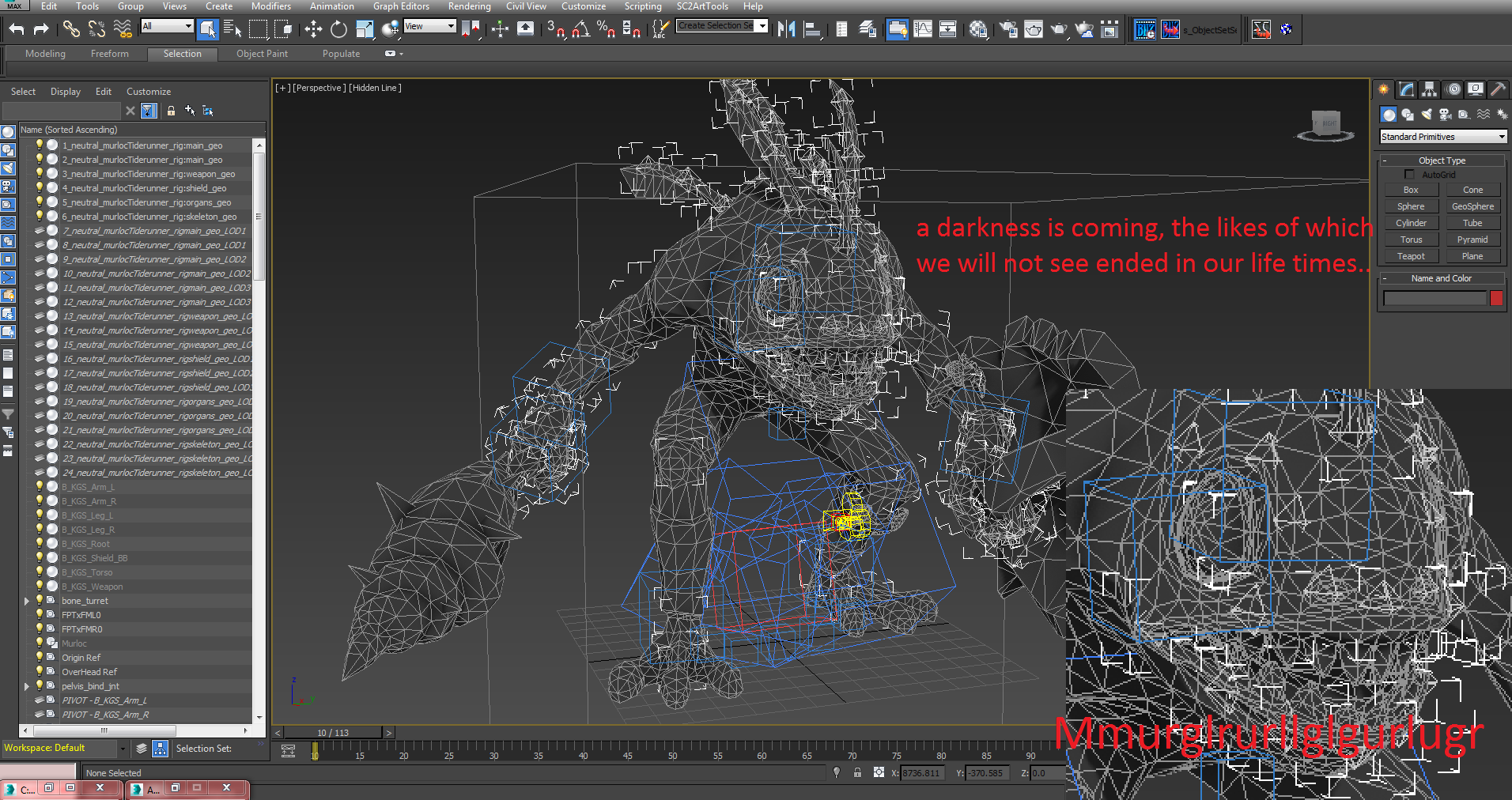Toggle visibility bulb for 1_neutral_murlocTiderunner_rig:main_geo
The height and width of the screenshot is (800, 1512).
pyautogui.click(x=39, y=145)
